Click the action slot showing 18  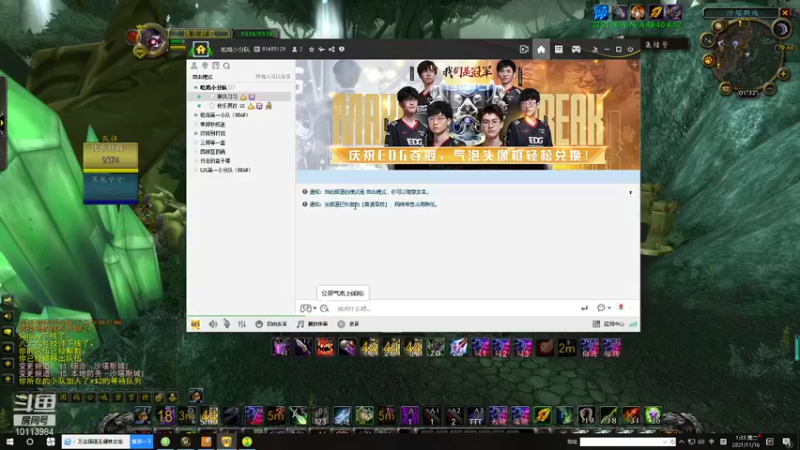pyautogui.click(x=165, y=415)
